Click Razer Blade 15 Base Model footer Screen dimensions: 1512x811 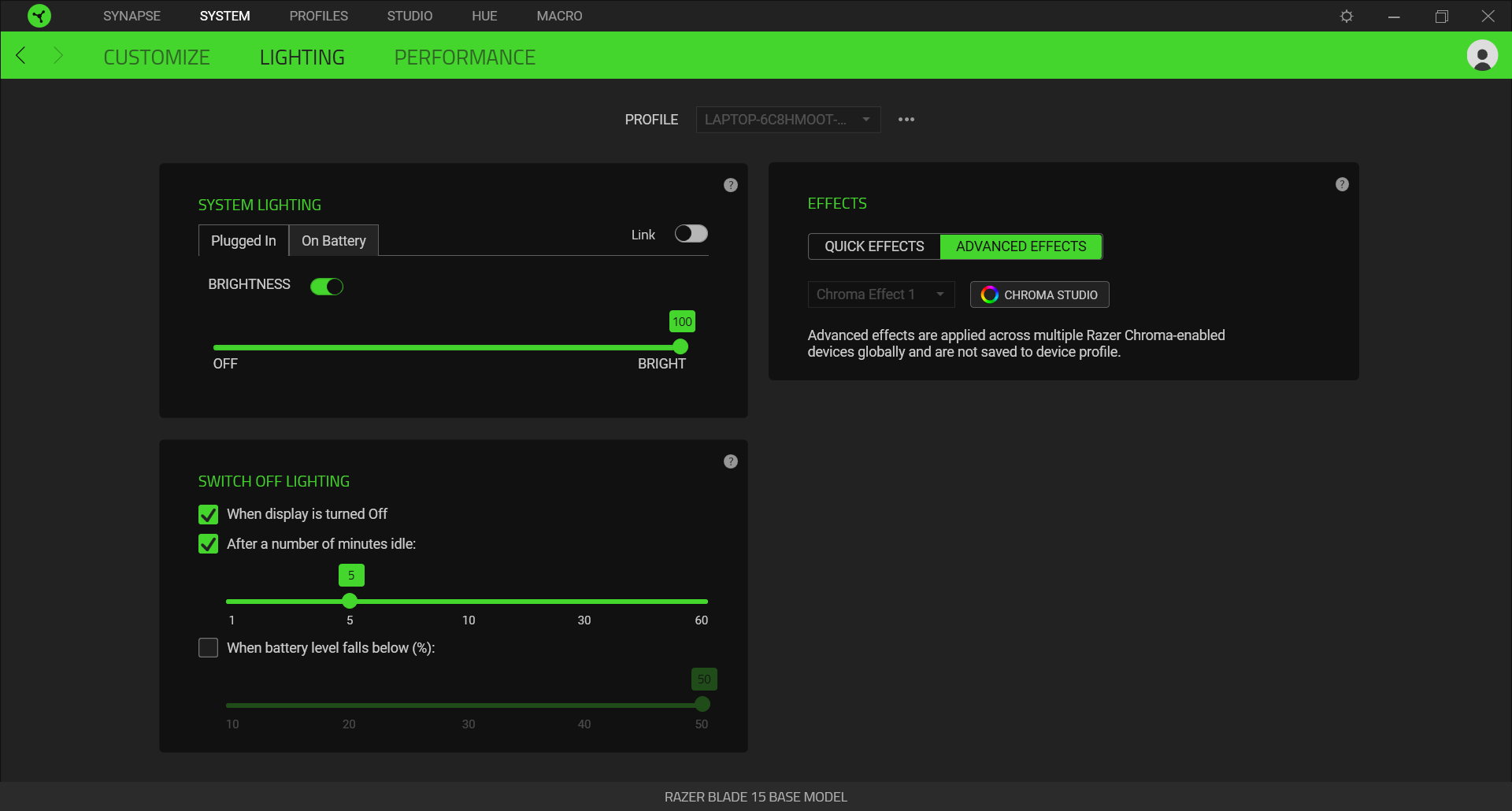pyautogui.click(x=756, y=797)
